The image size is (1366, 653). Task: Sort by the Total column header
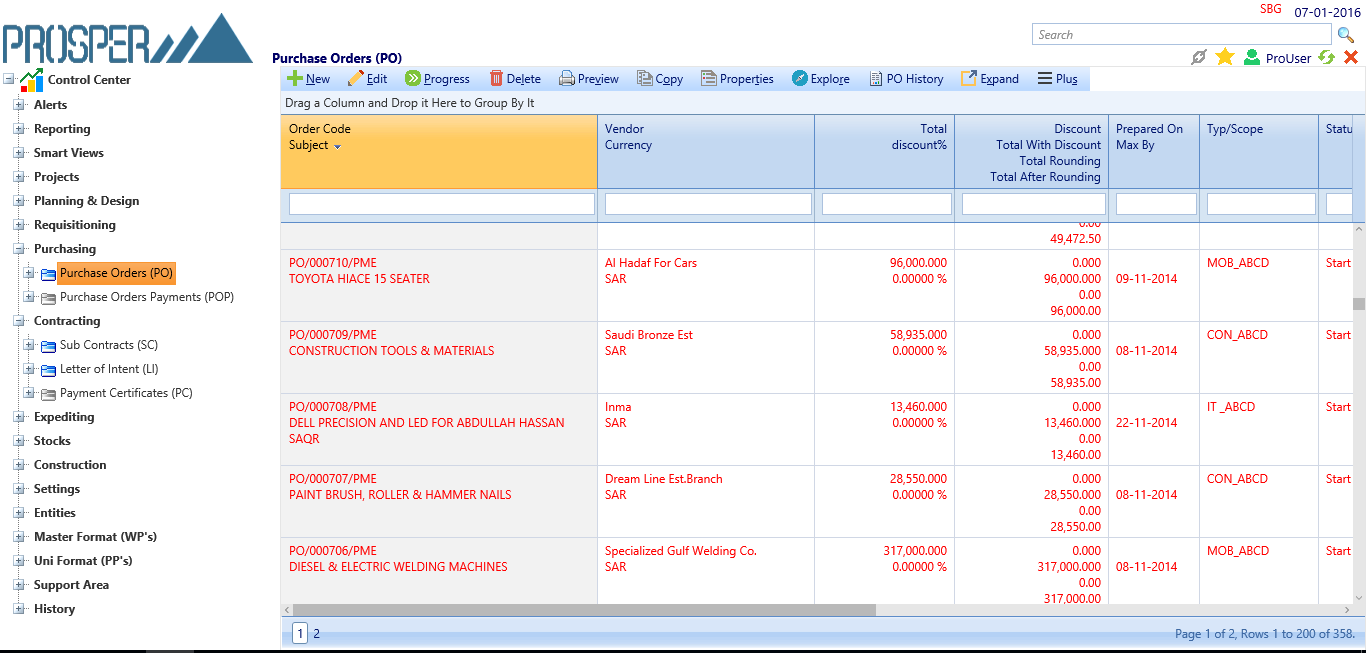pos(934,129)
